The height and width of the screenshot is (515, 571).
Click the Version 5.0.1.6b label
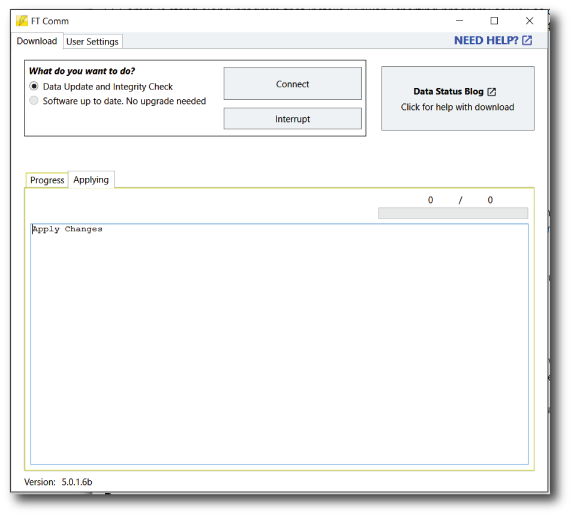pyautogui.click(x=58, y=482)
